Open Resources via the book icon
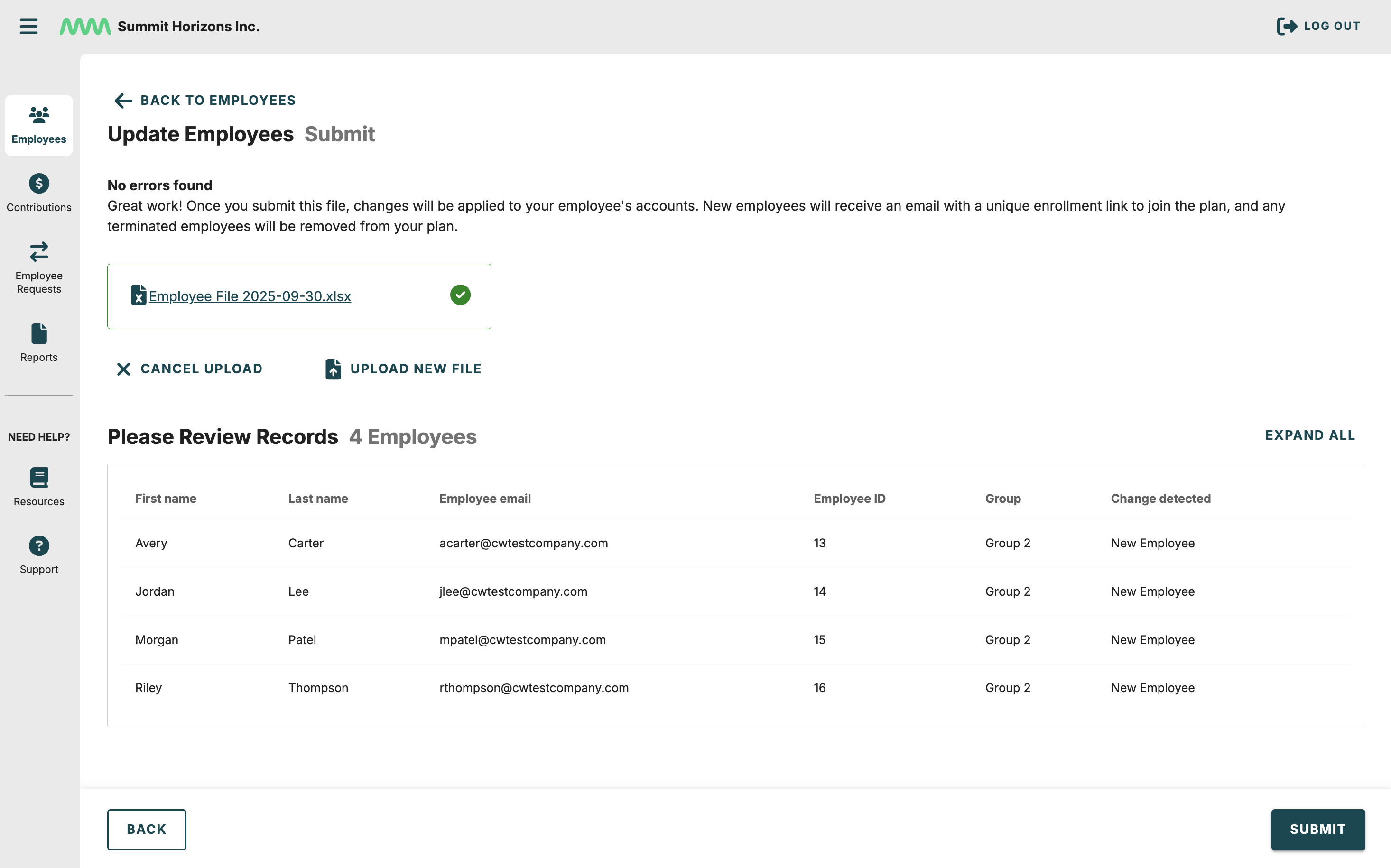Screen dimensions: 1391x868 pyautogui.click(x=39, y=478)
